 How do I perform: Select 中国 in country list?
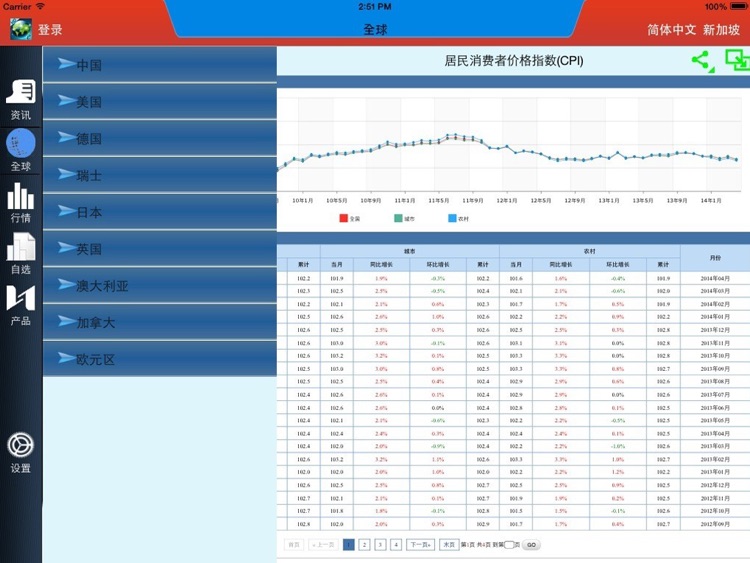click(x=160, y=65)
